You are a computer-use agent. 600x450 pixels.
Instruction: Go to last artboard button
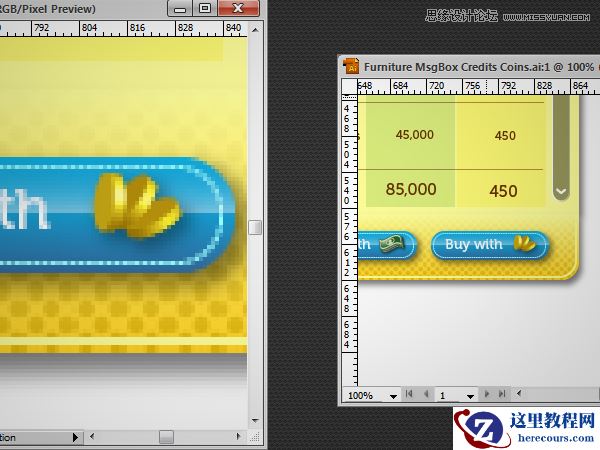tap(502, 394)
